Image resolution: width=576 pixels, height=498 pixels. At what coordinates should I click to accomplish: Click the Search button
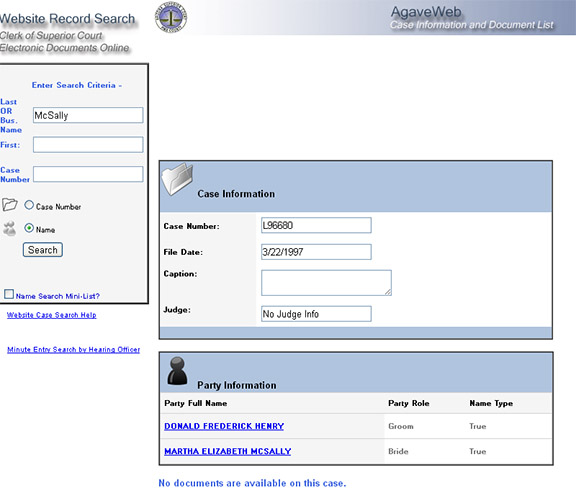(43, 250)
